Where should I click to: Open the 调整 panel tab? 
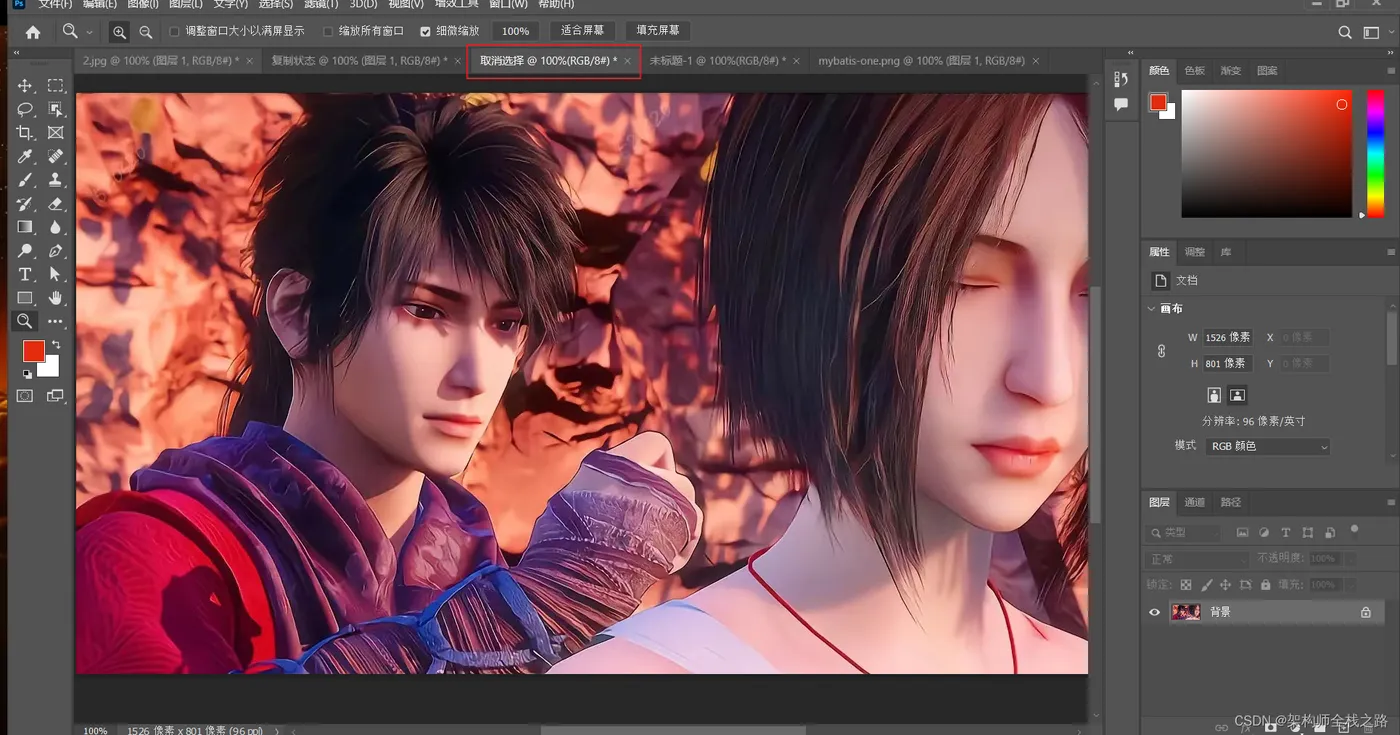[x=1195, y=252]
